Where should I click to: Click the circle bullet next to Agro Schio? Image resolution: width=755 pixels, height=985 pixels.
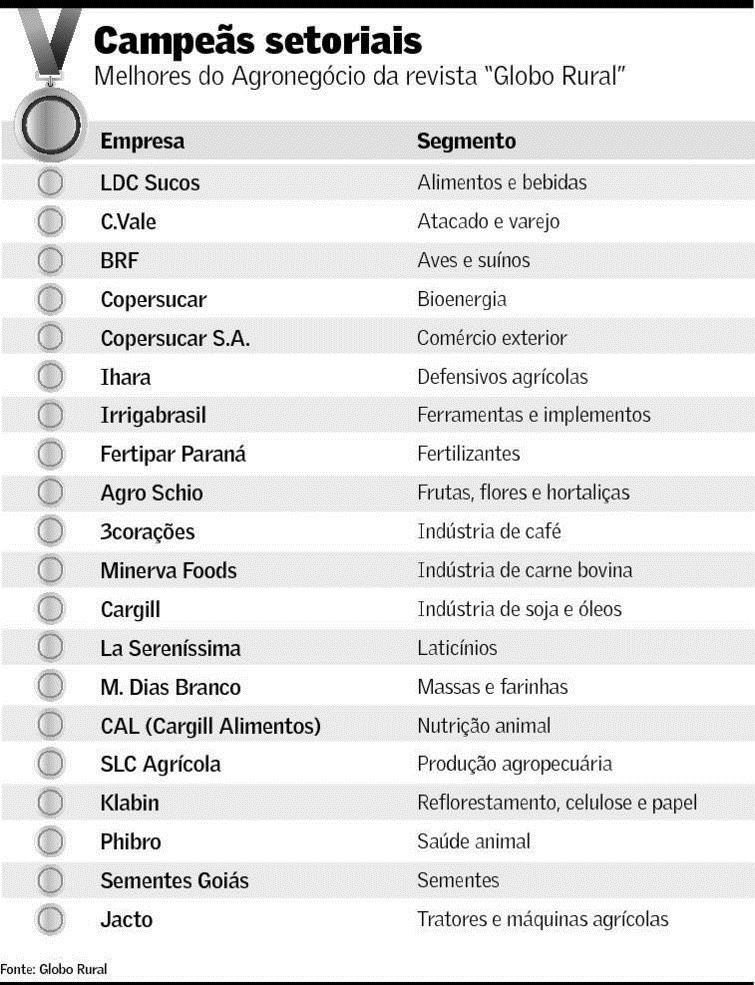[x=50, y=493]
